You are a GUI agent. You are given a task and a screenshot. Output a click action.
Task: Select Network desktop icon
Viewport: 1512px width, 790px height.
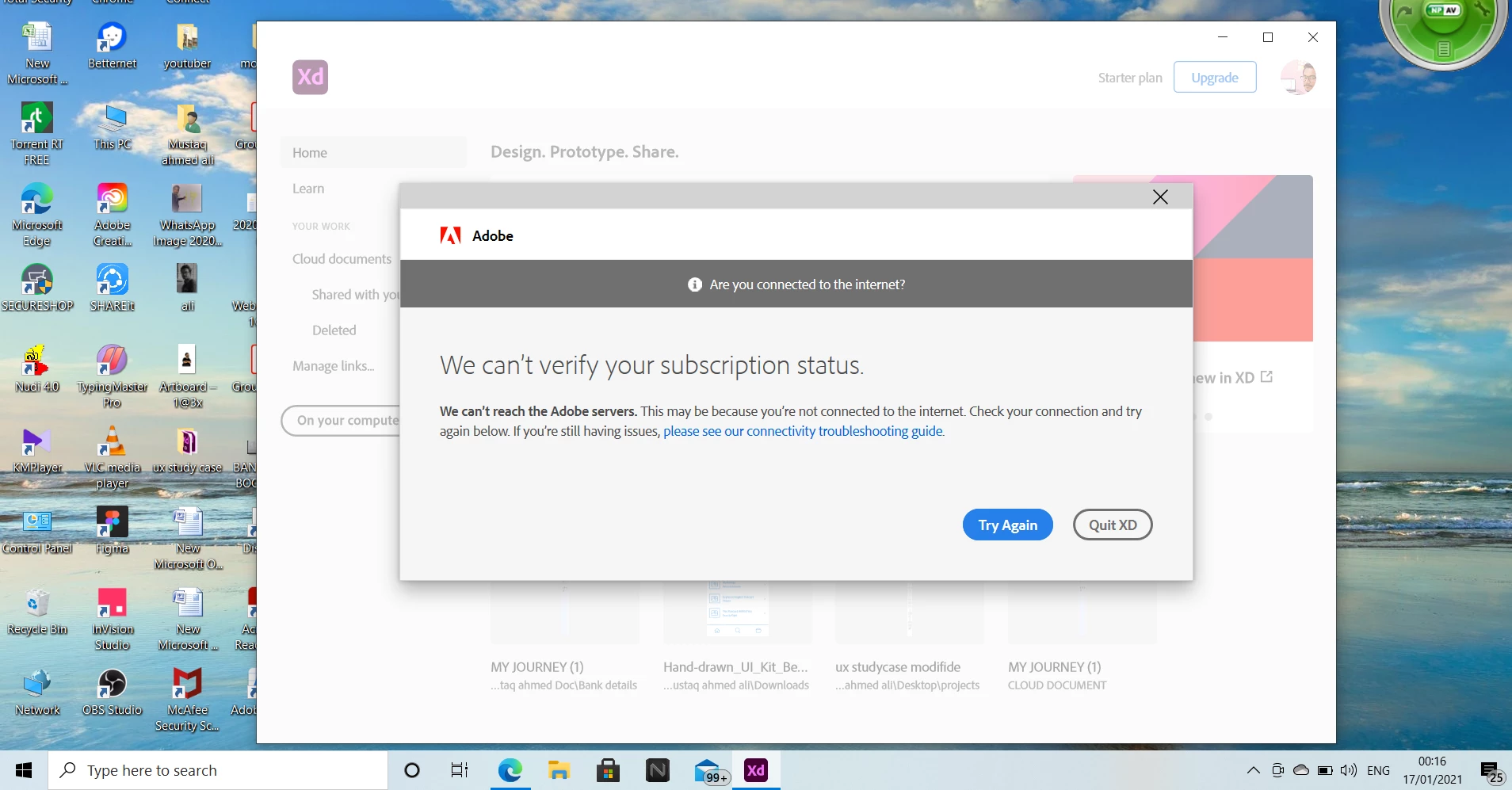pyautogui.click(x=36, y=693)
